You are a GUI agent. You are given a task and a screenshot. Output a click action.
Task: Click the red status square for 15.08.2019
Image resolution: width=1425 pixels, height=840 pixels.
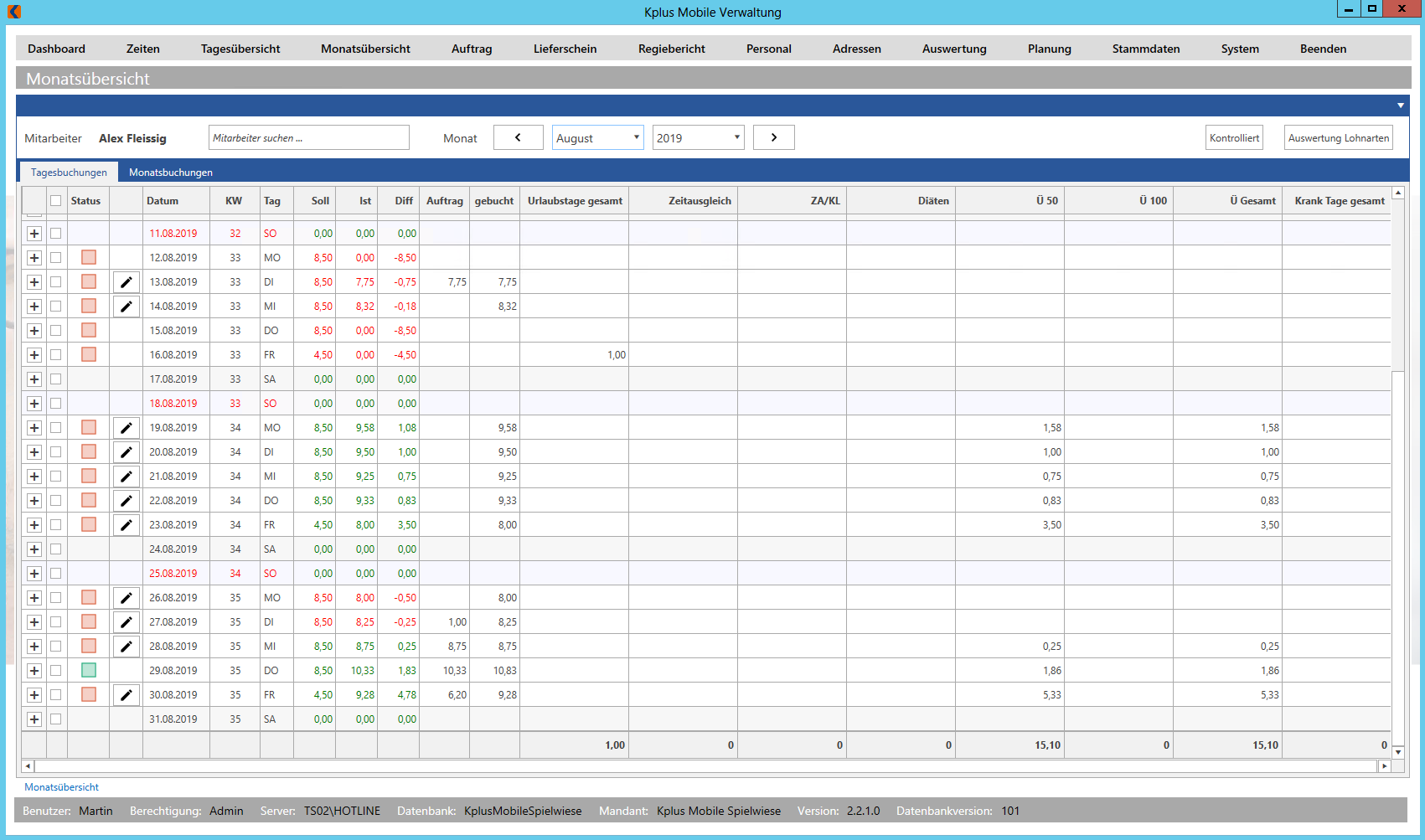(89, 330)
